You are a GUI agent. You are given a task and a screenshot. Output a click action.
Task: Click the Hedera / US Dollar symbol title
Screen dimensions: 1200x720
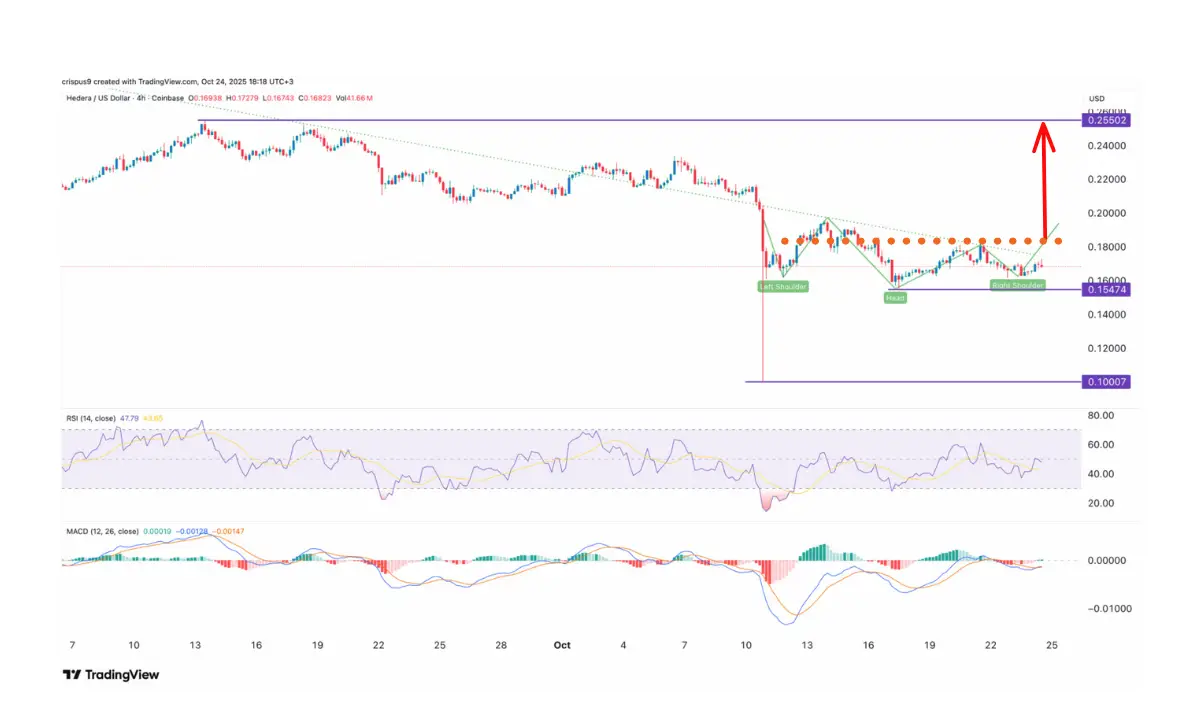coord(104,97)
